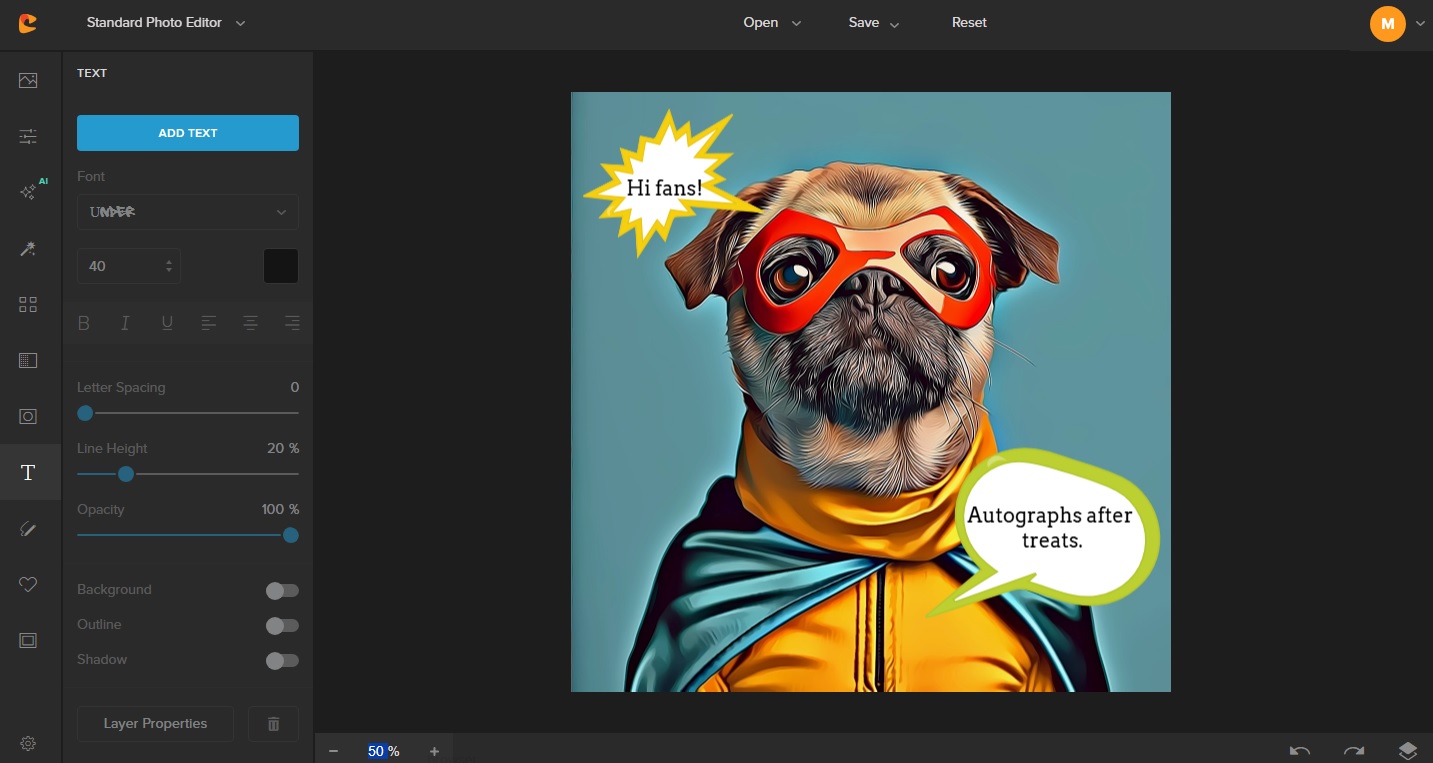Open the Save menu
Viewport: 1433px width, 763px height.
pos(873,23)
